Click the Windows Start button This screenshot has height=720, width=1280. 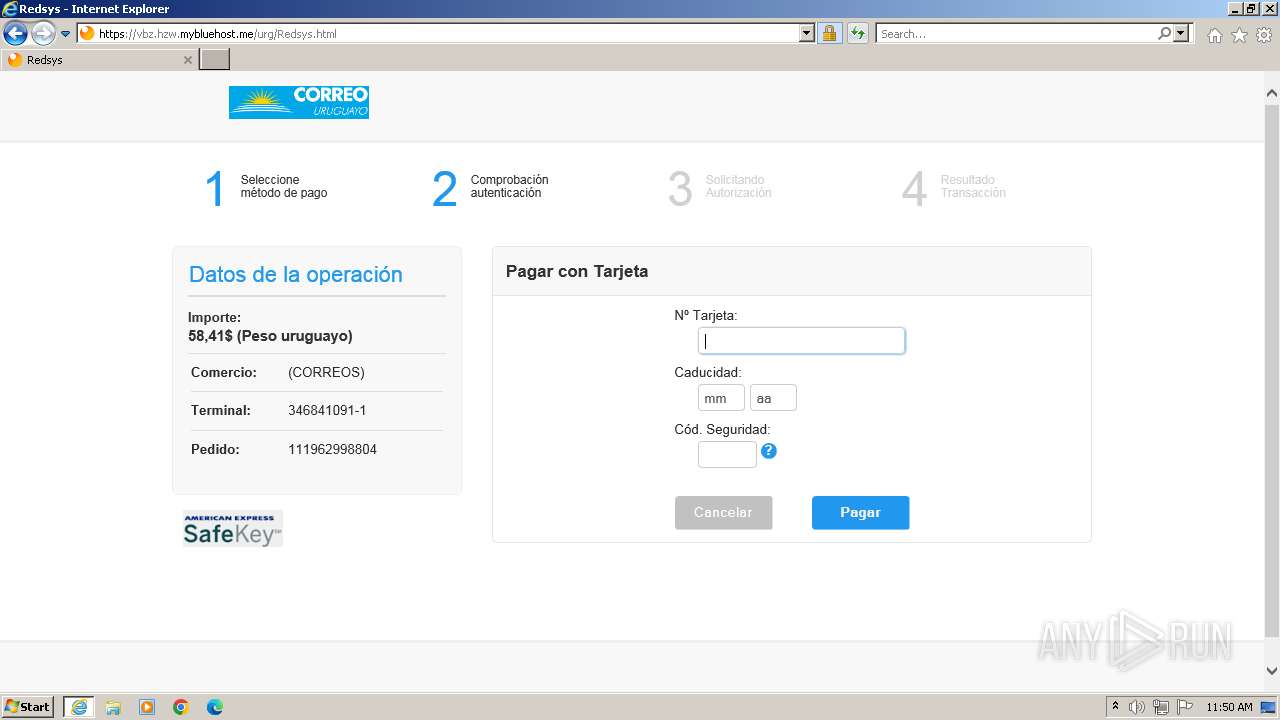click(28, 707)
